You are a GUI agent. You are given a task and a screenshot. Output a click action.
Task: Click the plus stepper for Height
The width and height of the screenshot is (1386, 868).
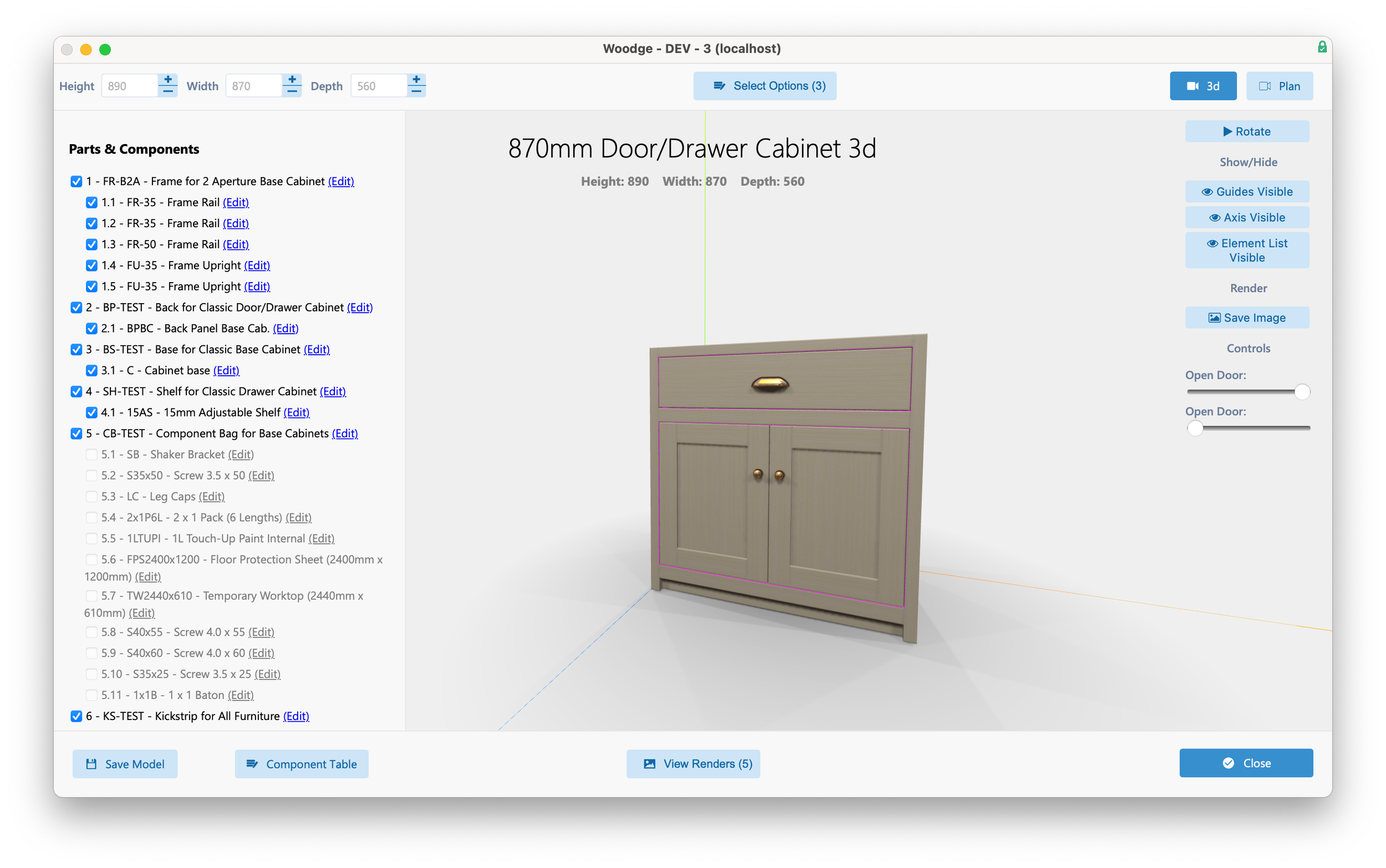coord(167,80)
